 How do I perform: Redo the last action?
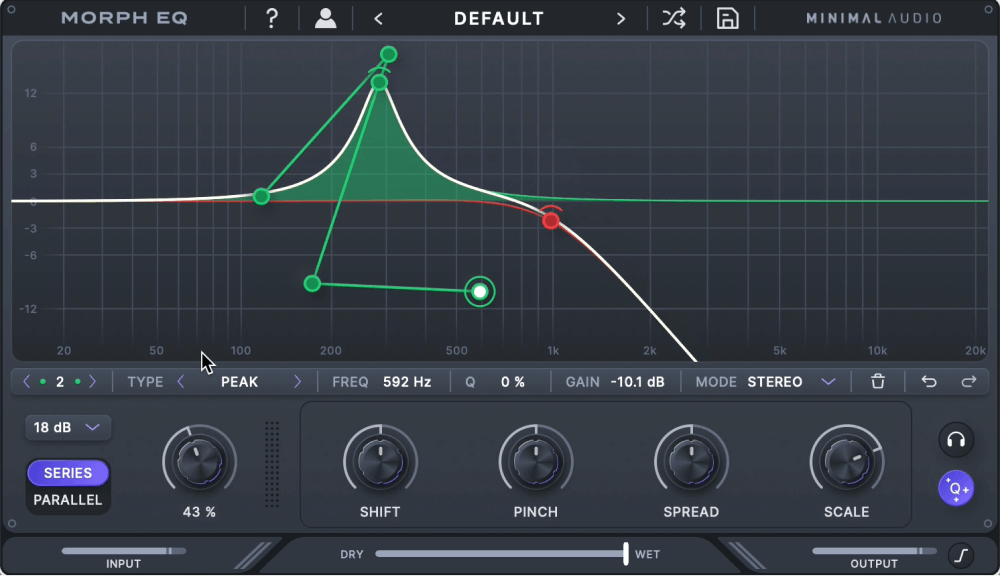969,381
